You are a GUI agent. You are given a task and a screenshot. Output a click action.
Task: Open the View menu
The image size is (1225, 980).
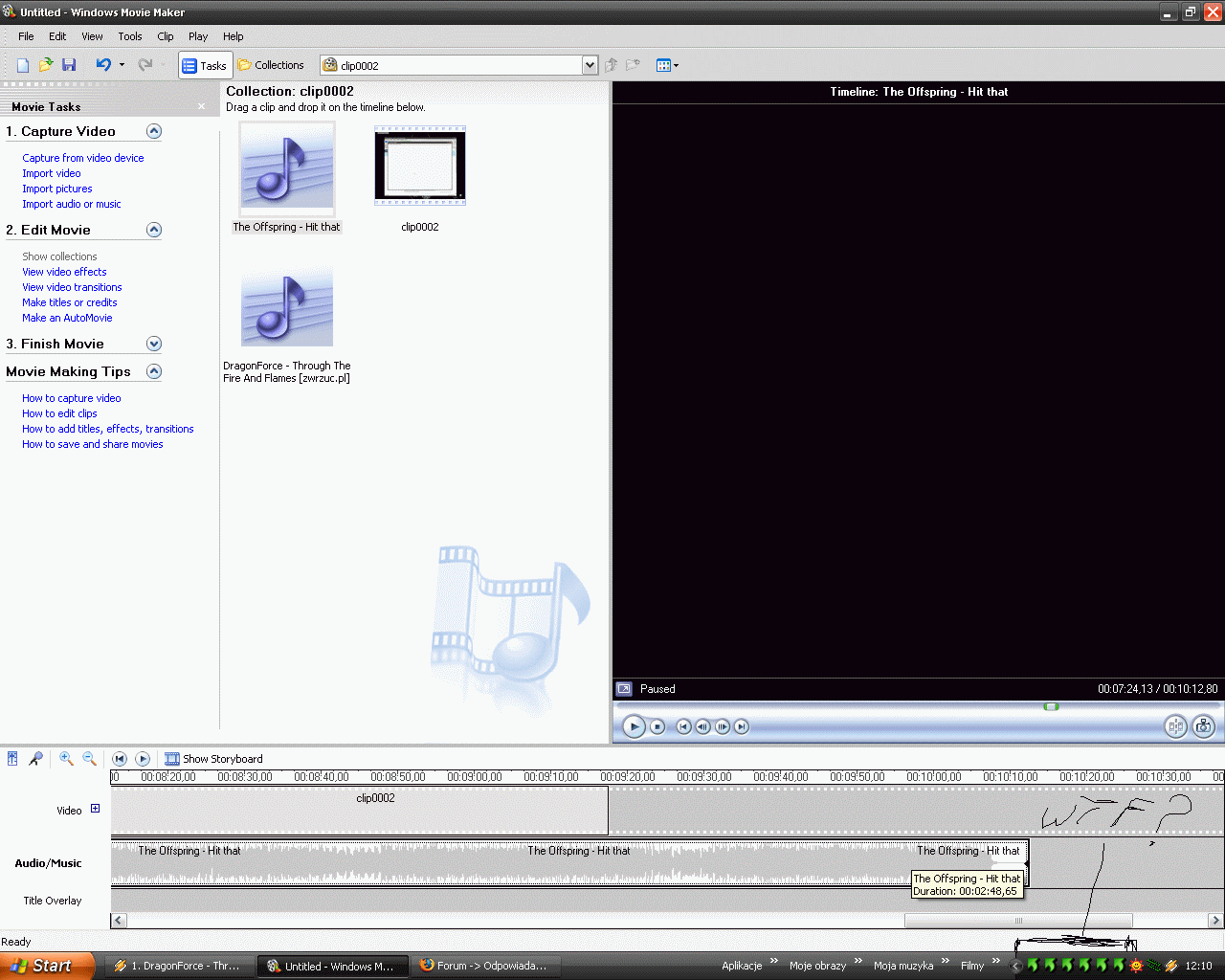pyautogui.click(x=92, y=36)
